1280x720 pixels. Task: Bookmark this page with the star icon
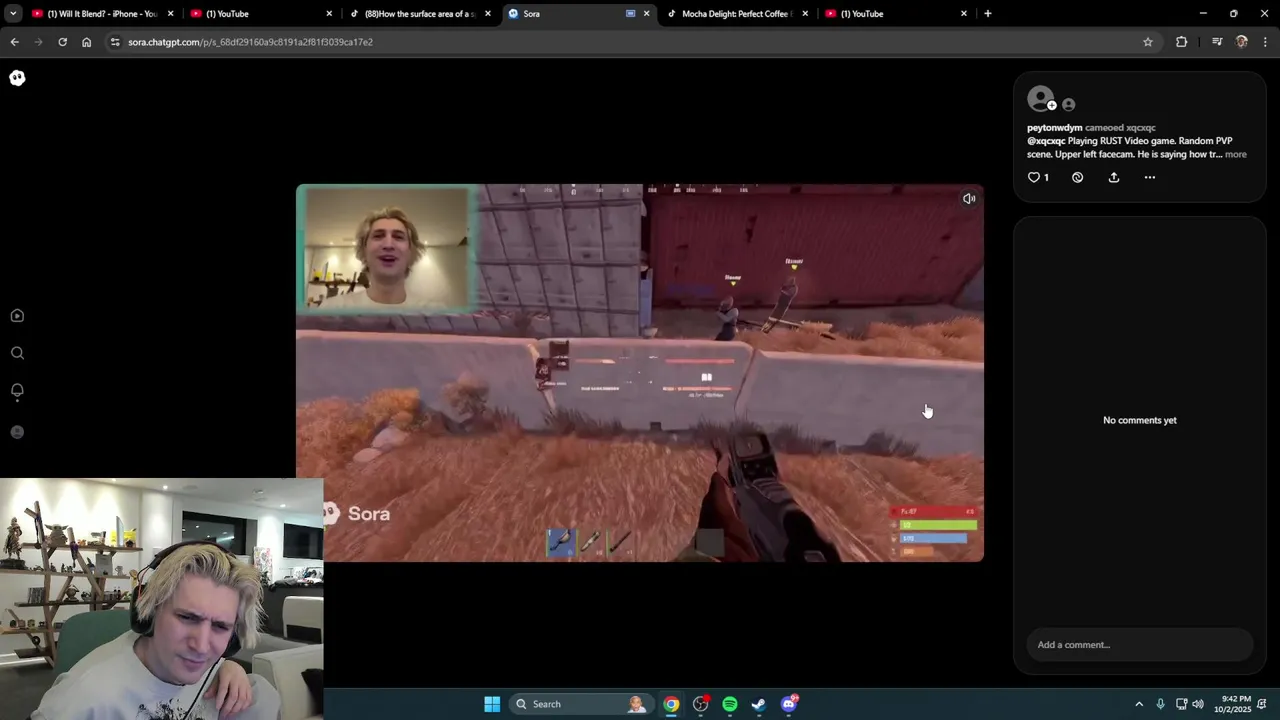[1148, 42]
